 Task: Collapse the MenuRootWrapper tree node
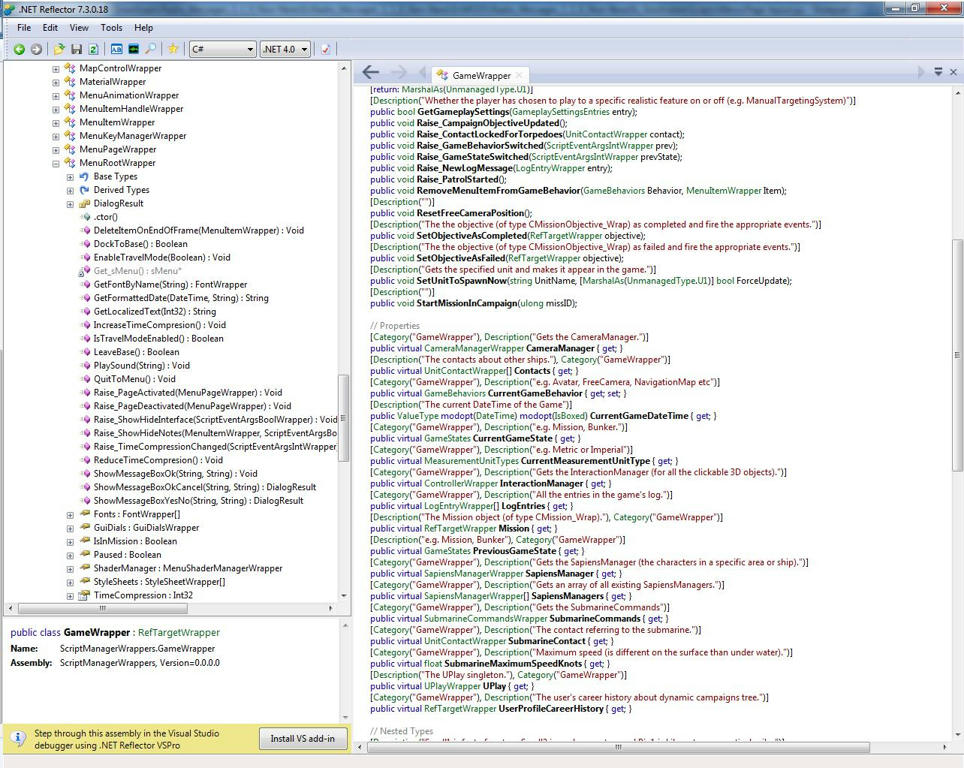pyautogui.click(x=56, y=164)
